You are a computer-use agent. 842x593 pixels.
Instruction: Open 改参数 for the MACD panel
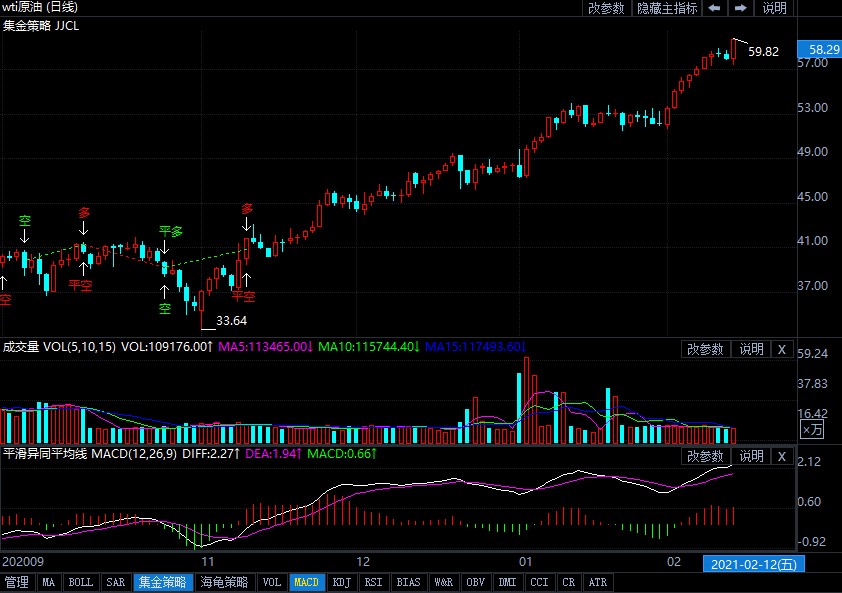(x=706, y=456)
